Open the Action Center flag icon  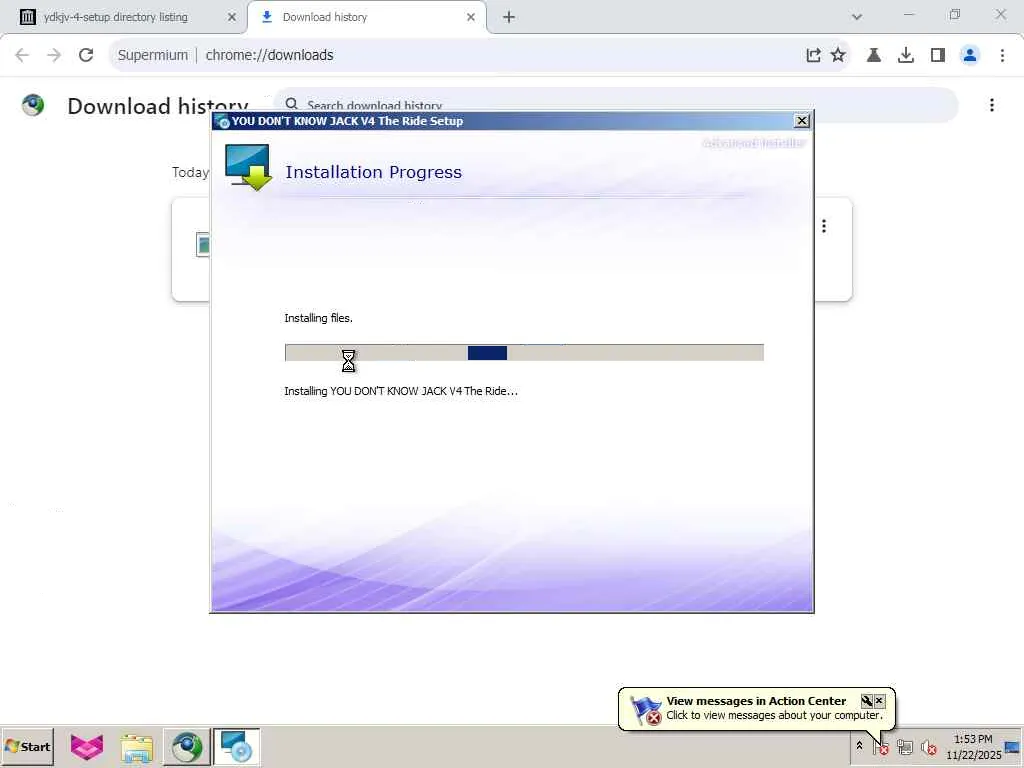(x=880, y=746)
